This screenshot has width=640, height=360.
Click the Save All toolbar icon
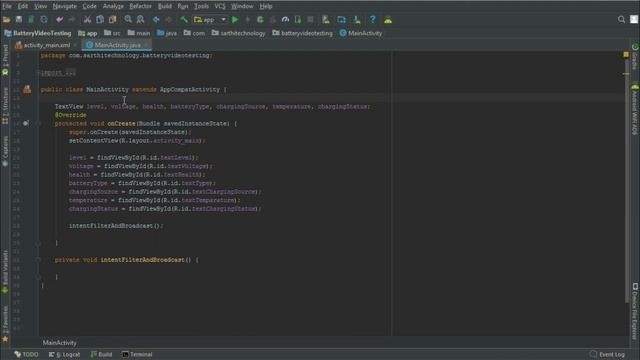pos(19,20)
